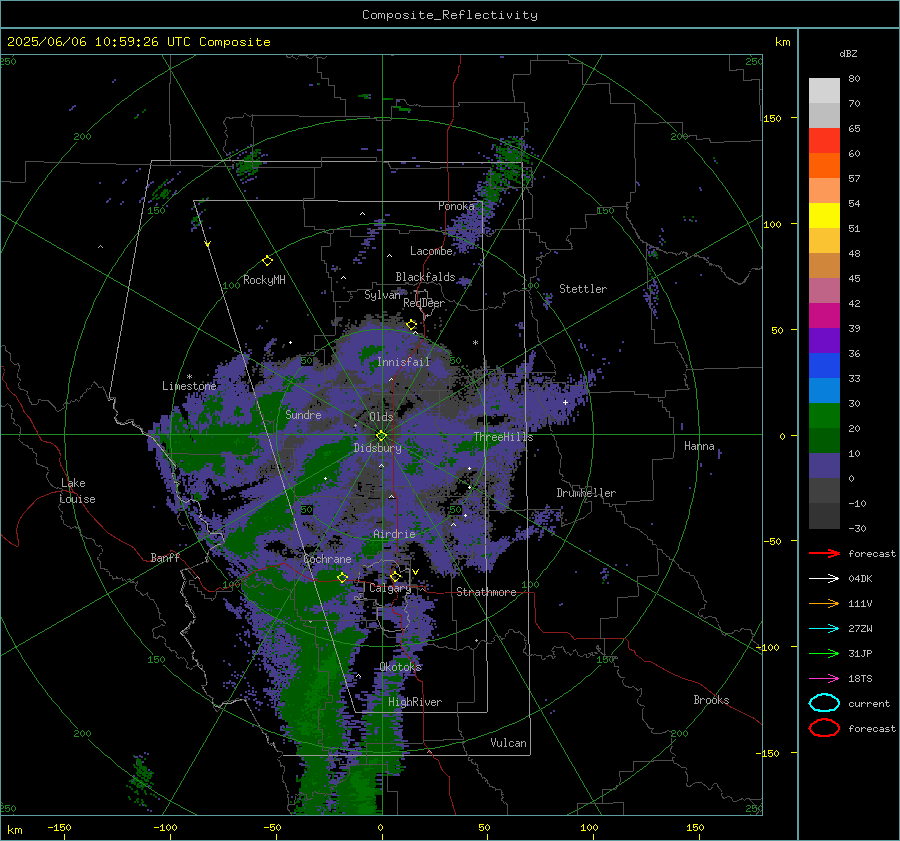Select the red forecast ellipse in legend
Image resolution: width=900 pixels, height=841 pixels.
(824, 728)
